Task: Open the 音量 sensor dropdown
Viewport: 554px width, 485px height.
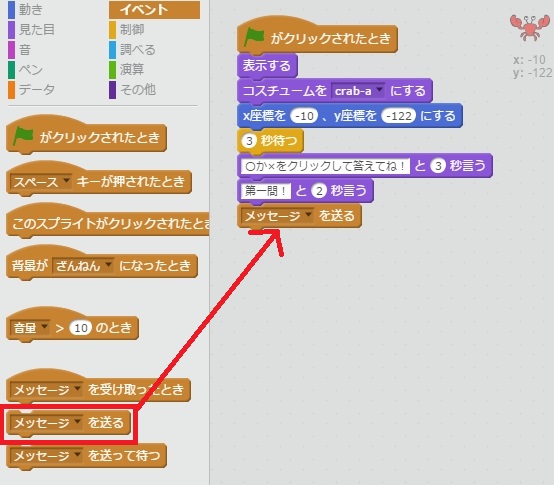Action: tap(30, 327)
